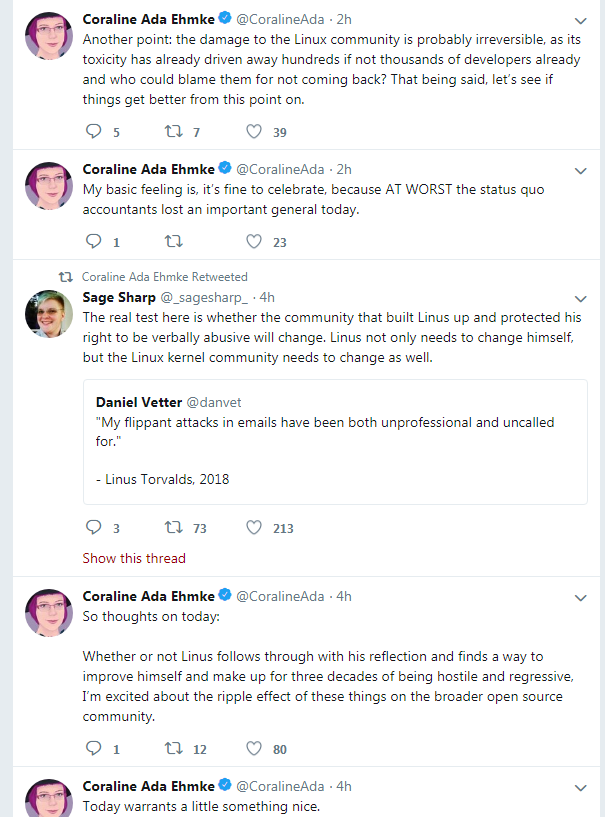Expand options caret on Sage Sharp's tweet
605x817 pixels.
581,298
